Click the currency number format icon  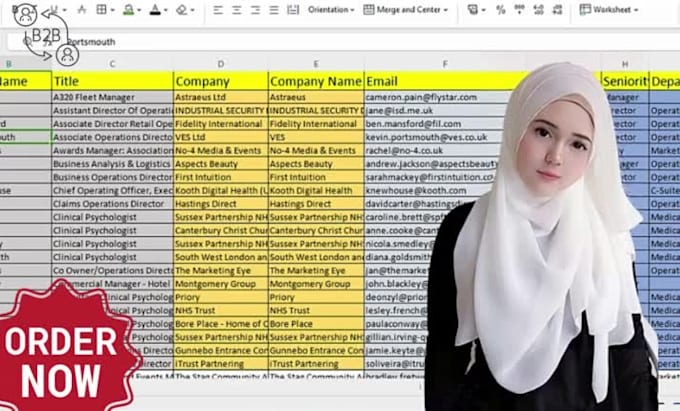473,10
